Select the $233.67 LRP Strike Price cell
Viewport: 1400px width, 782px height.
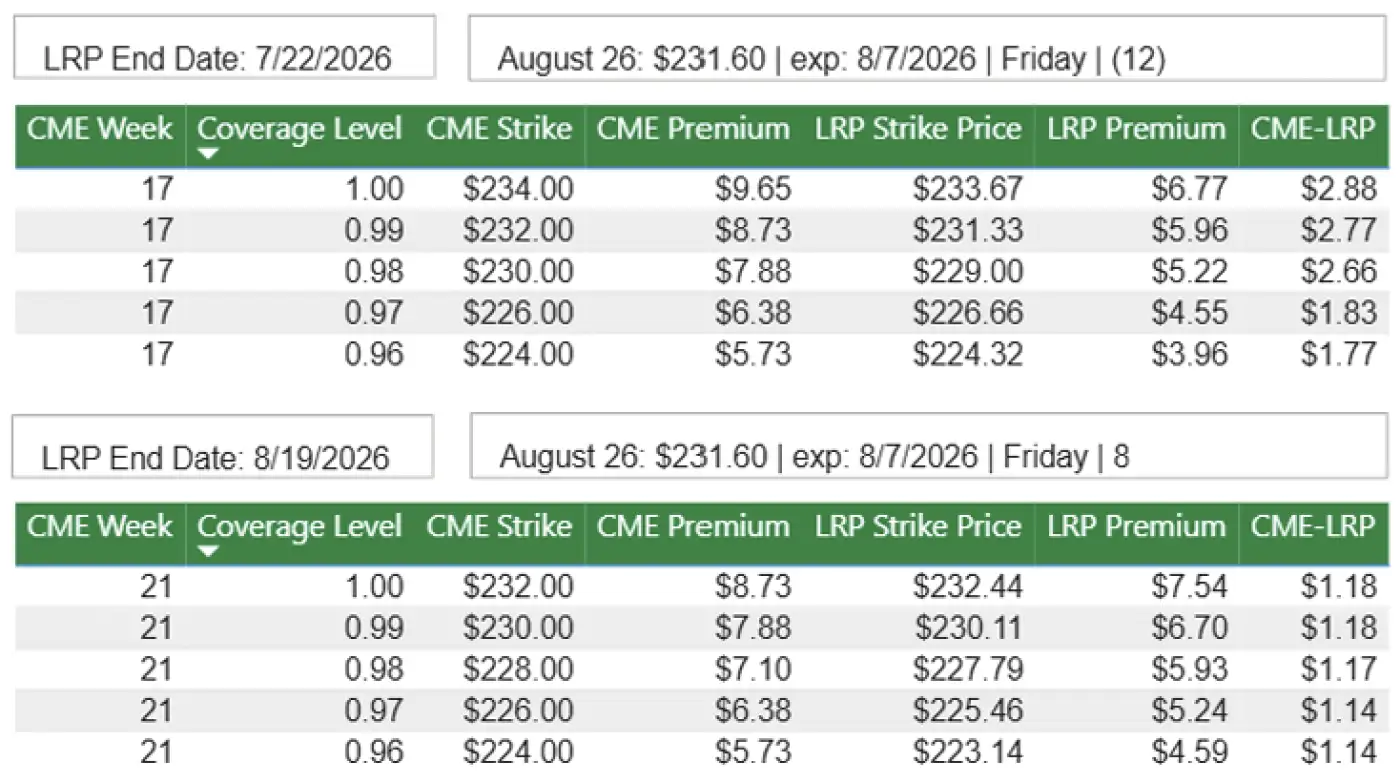point(967,189)
